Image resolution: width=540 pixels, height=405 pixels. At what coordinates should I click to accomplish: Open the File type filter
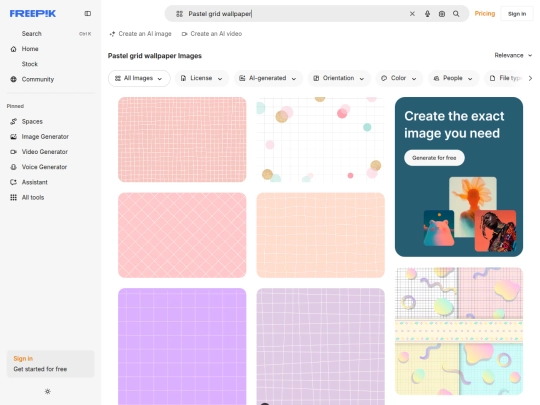coord(505,79)
